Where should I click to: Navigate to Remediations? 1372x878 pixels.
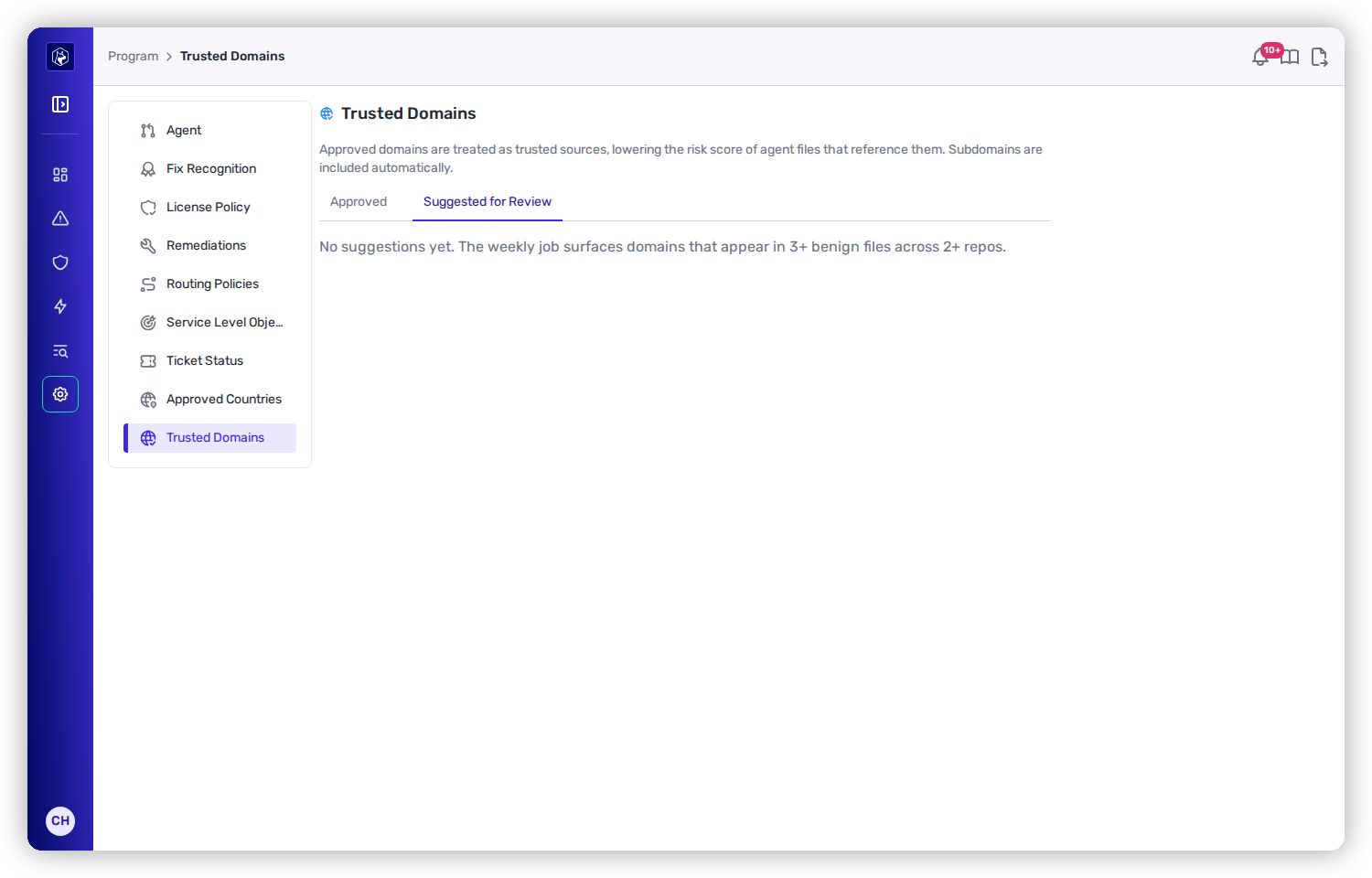click(210, 246)
